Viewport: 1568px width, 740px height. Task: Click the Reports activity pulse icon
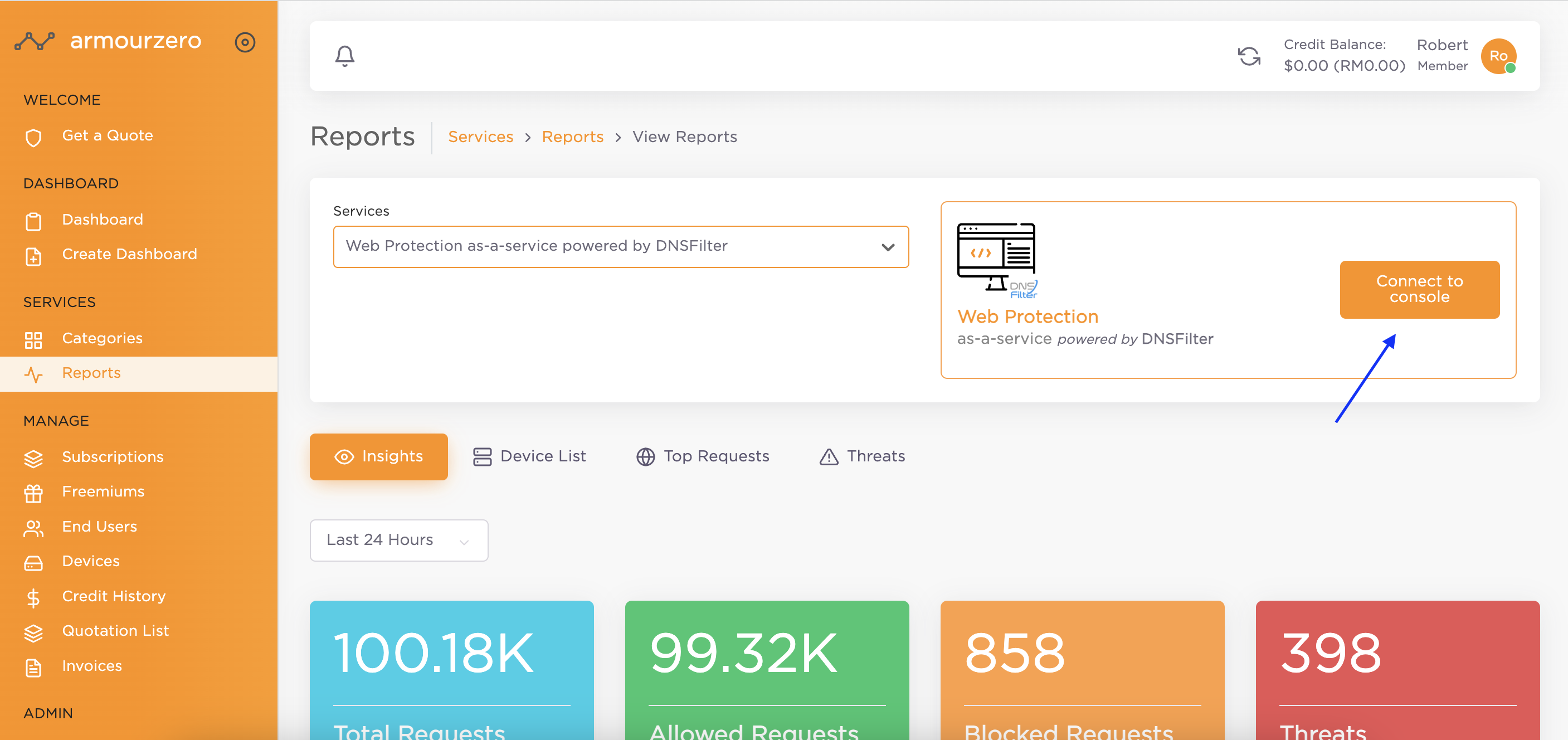[x=33, y=375]
